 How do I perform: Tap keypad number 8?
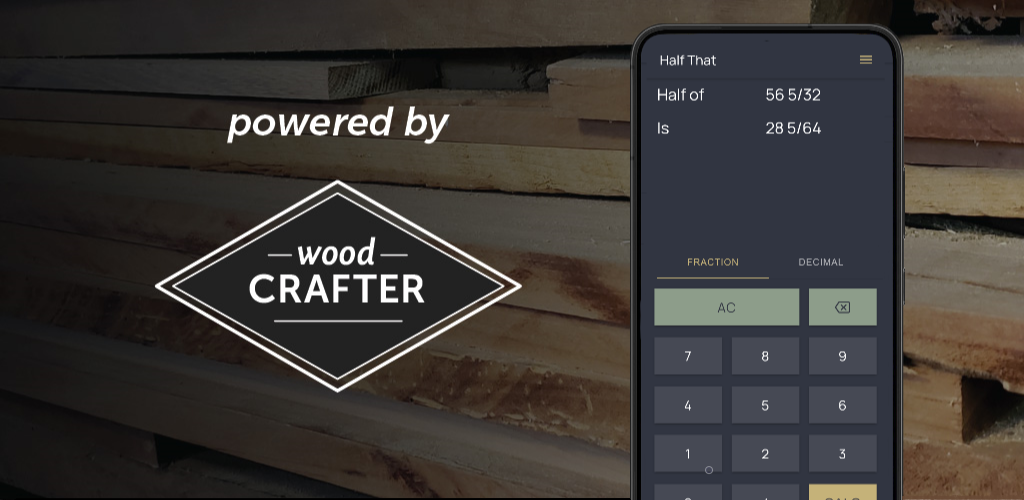(765, 356)
